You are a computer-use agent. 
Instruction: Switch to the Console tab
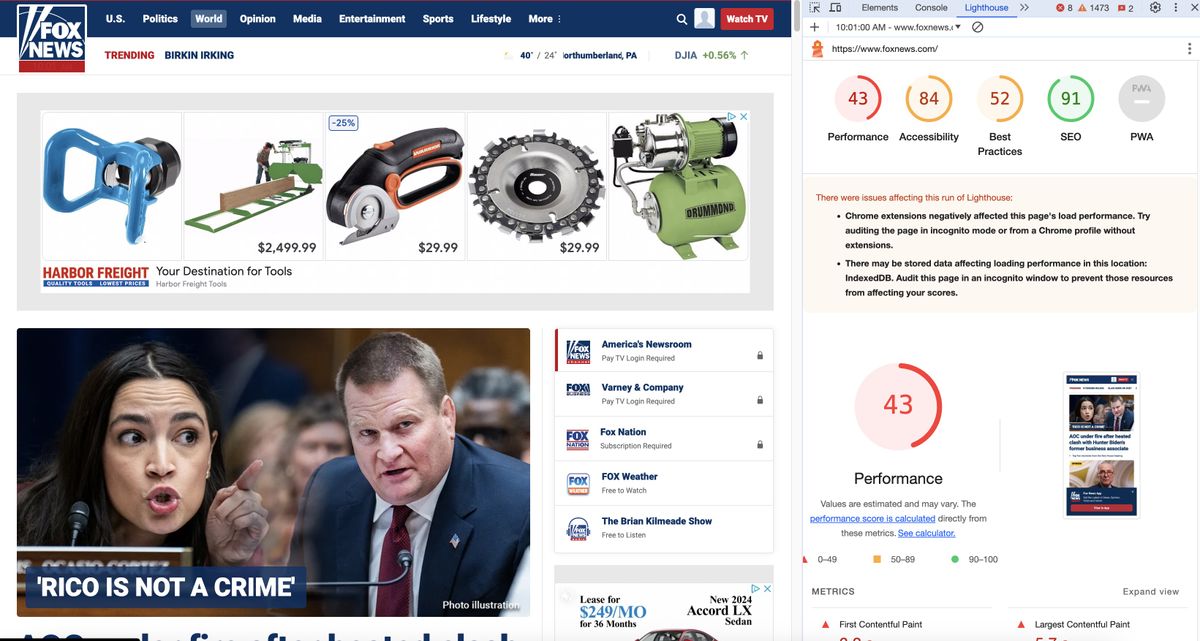[x=931, y=7]
